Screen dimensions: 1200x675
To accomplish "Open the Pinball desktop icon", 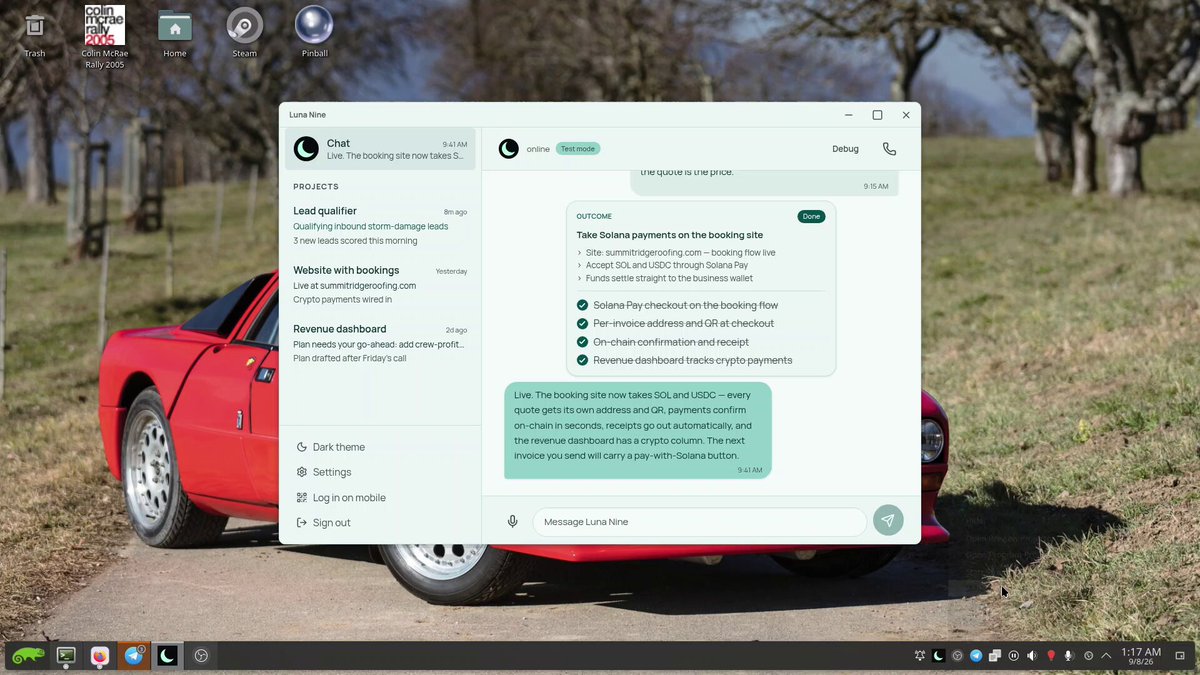I will pyautogui.click(x=314, y=32).
